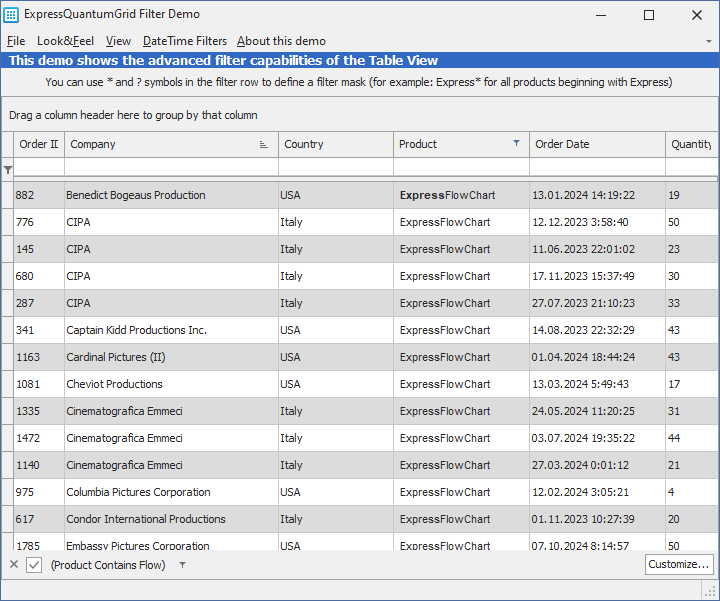Open the About this demo menu

(281, 41)
